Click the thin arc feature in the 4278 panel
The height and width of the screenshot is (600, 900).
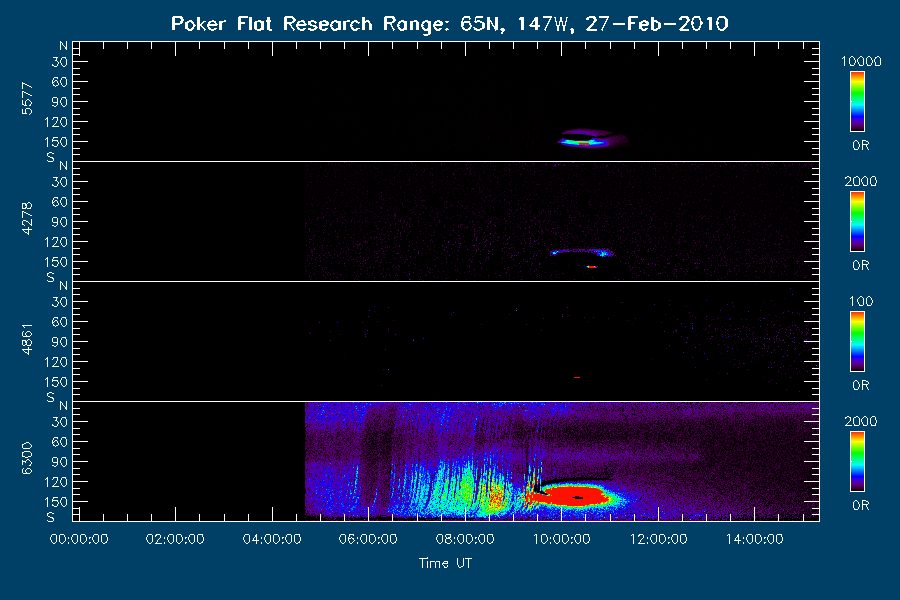click(581, 251)
